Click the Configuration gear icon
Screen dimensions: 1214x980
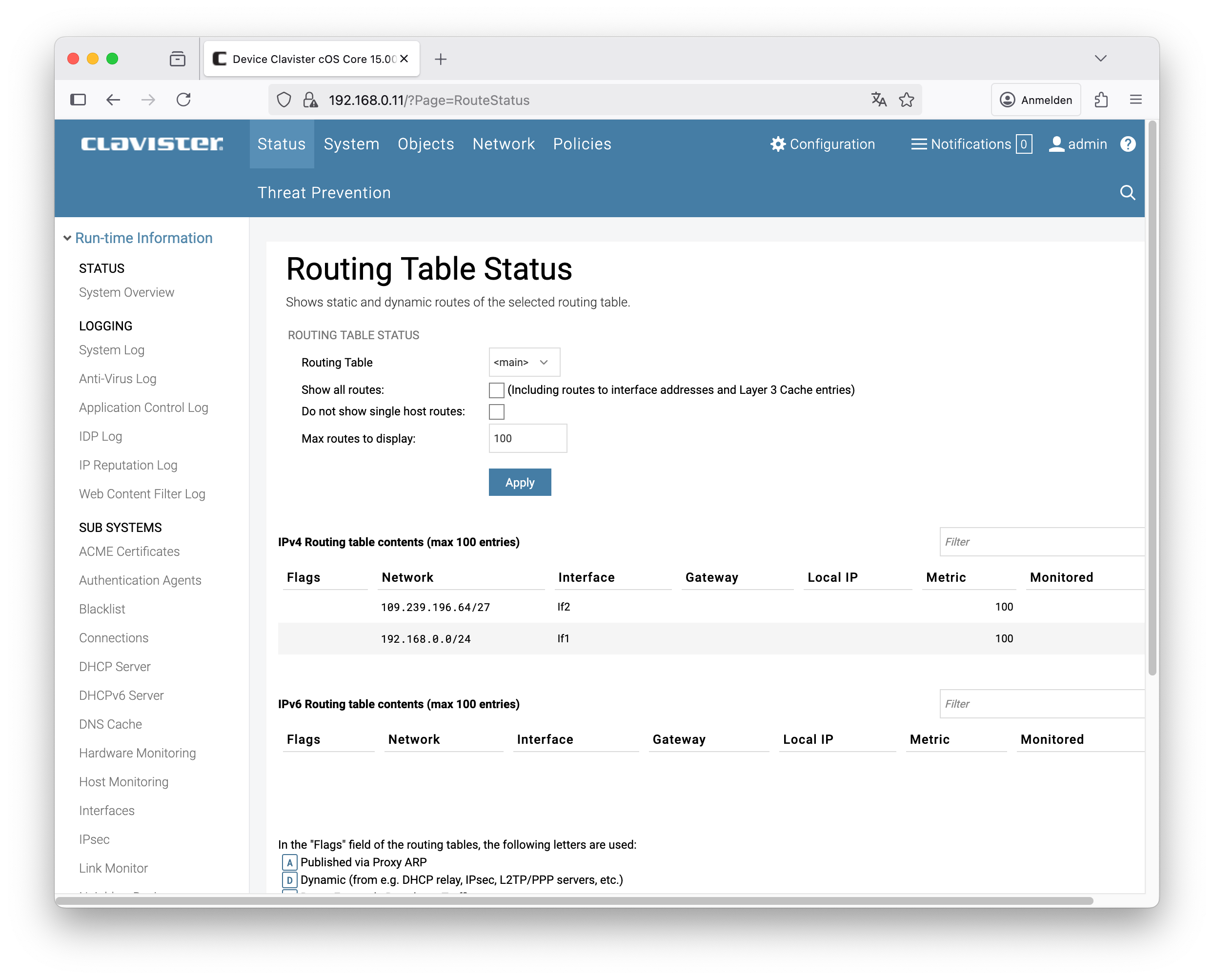(778, 144)
